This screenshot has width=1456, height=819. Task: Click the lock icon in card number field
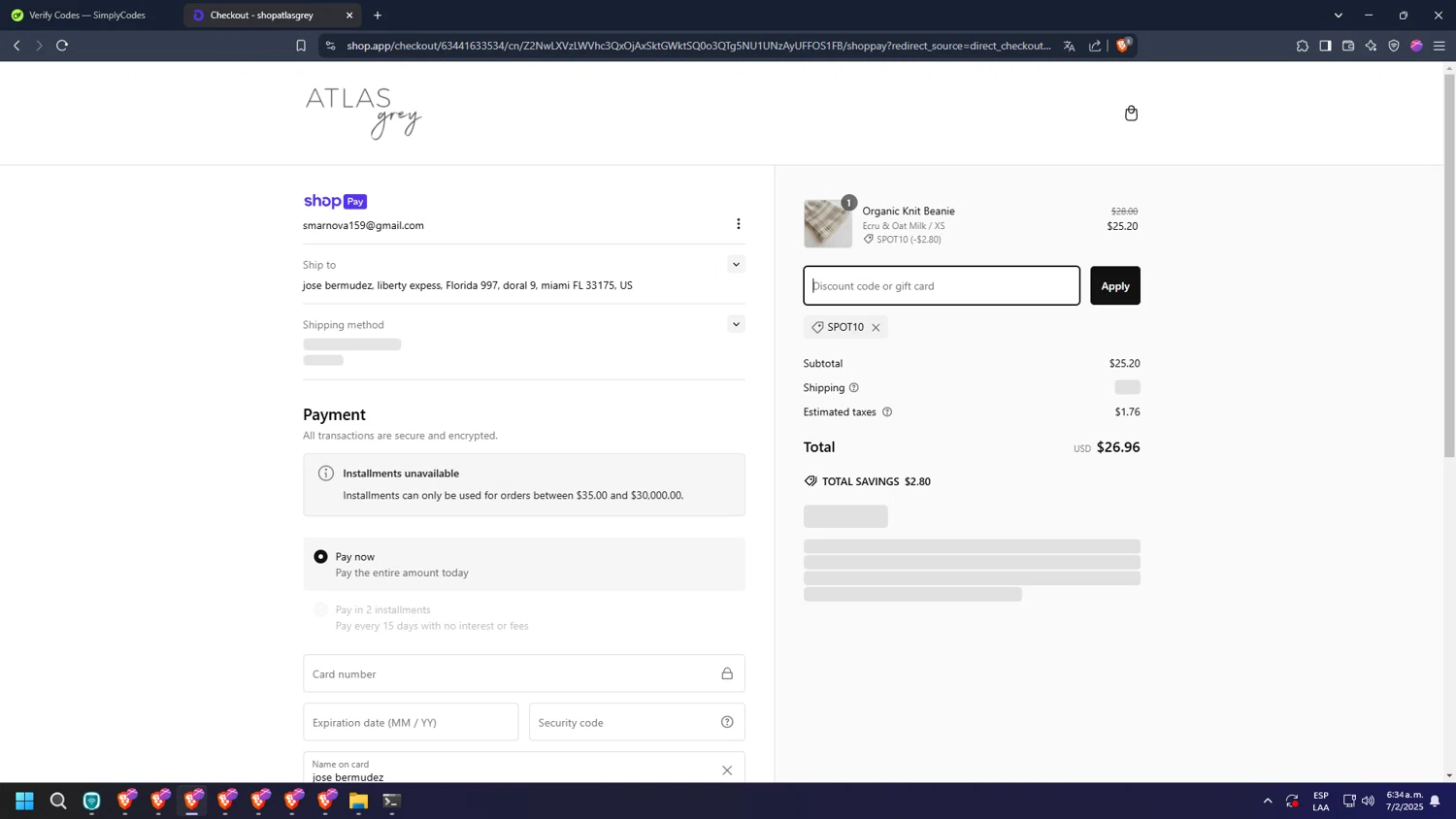727,673
